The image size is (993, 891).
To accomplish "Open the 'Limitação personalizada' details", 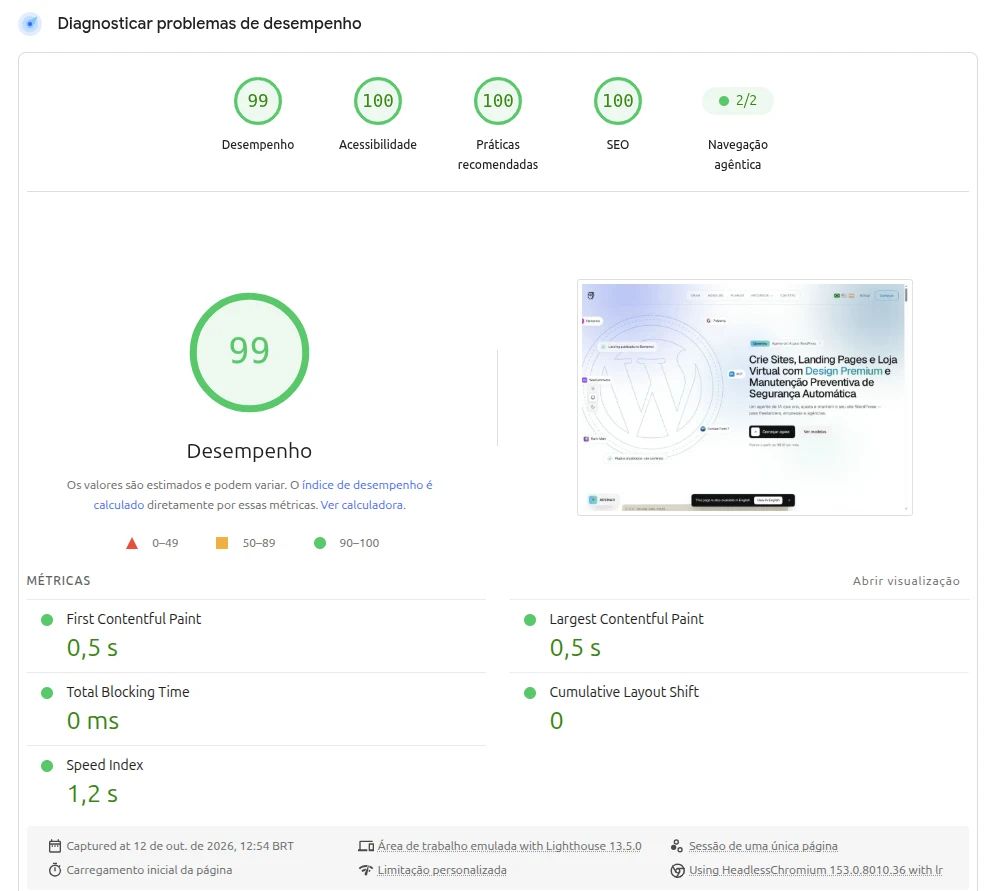I will click(x=442, y=870).
